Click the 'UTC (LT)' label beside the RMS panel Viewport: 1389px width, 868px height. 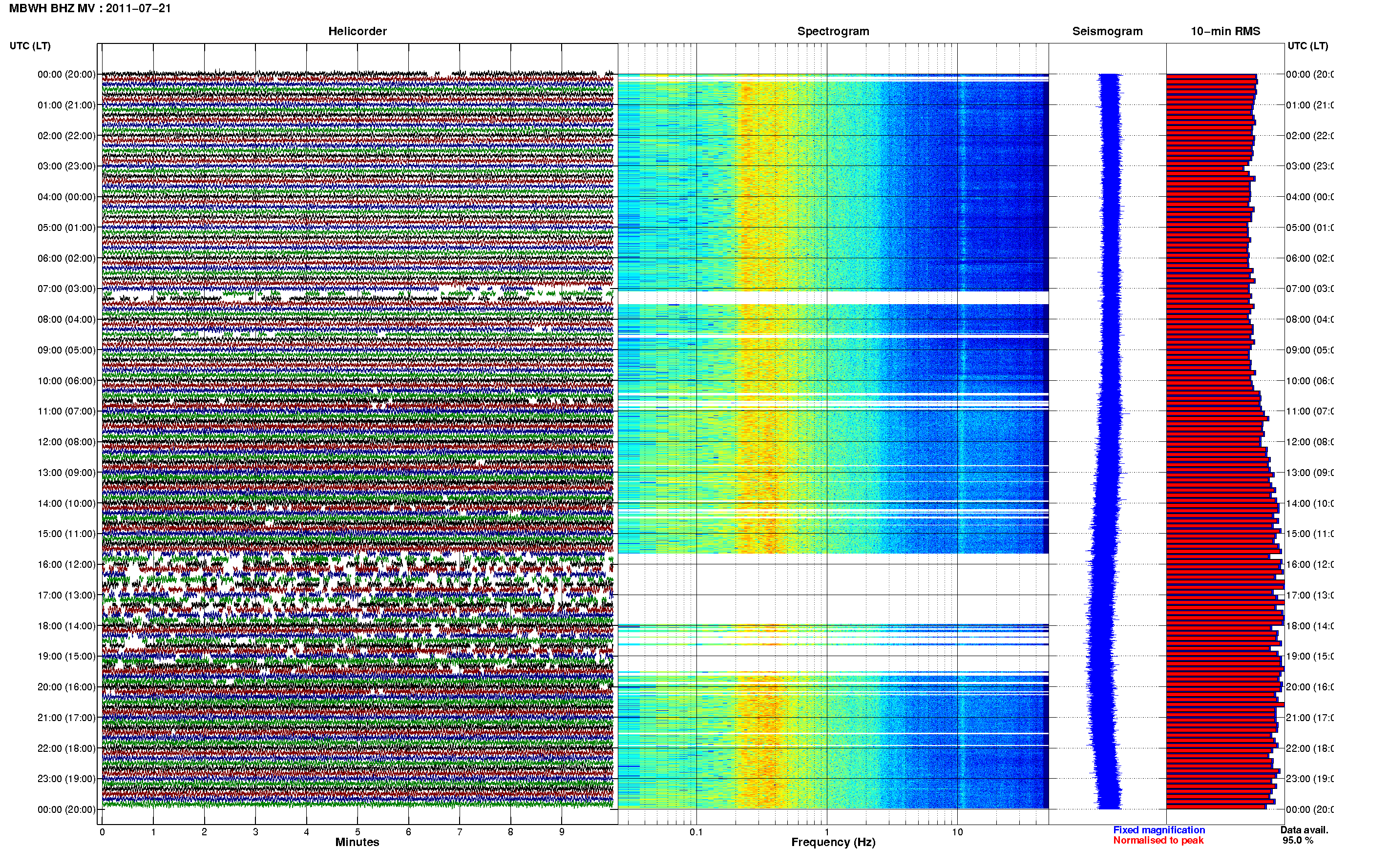pyautogui.click(x=1307, y=46)
